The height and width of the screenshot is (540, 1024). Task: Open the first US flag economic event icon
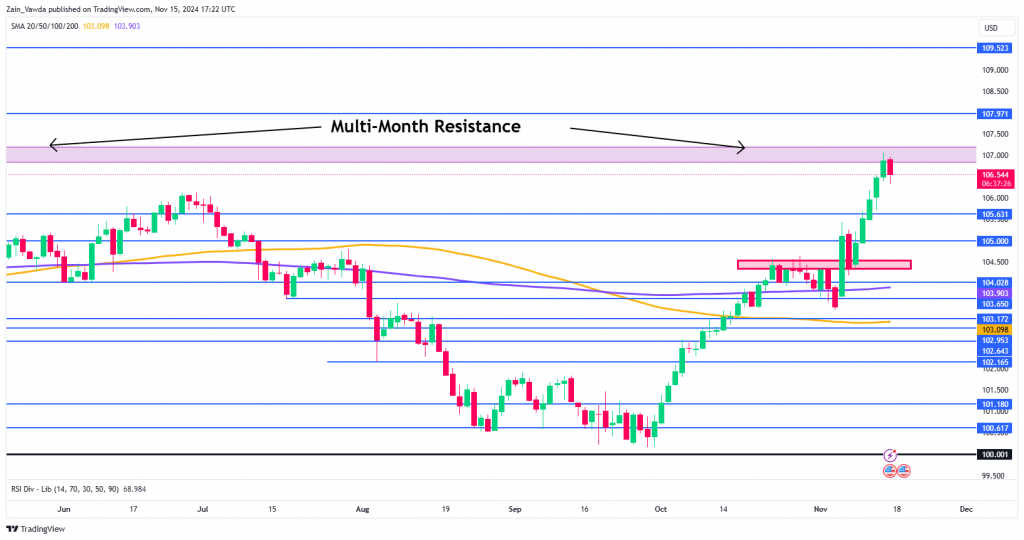(889, 470)
